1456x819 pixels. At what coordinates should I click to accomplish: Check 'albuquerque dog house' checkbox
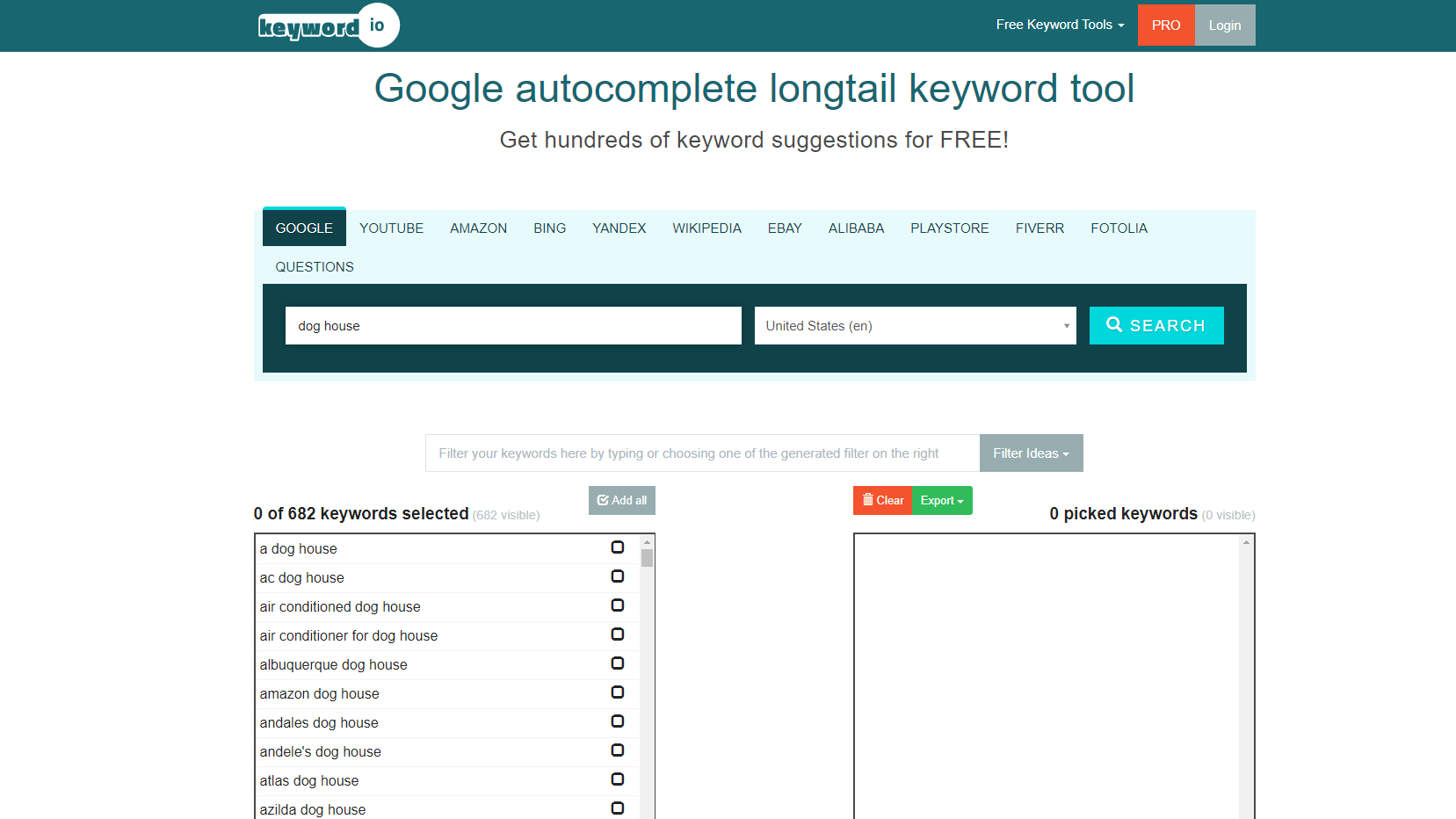pos(618,663)
